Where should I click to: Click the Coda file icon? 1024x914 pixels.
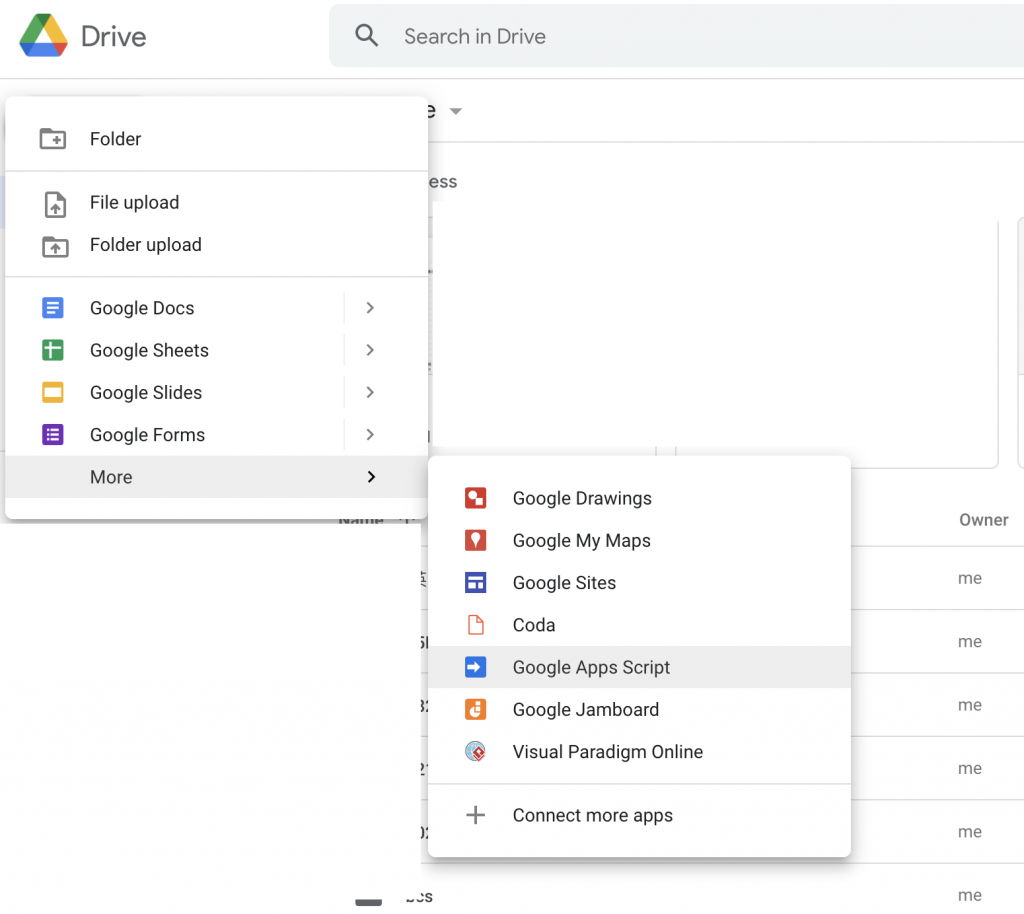pos(475,625)
